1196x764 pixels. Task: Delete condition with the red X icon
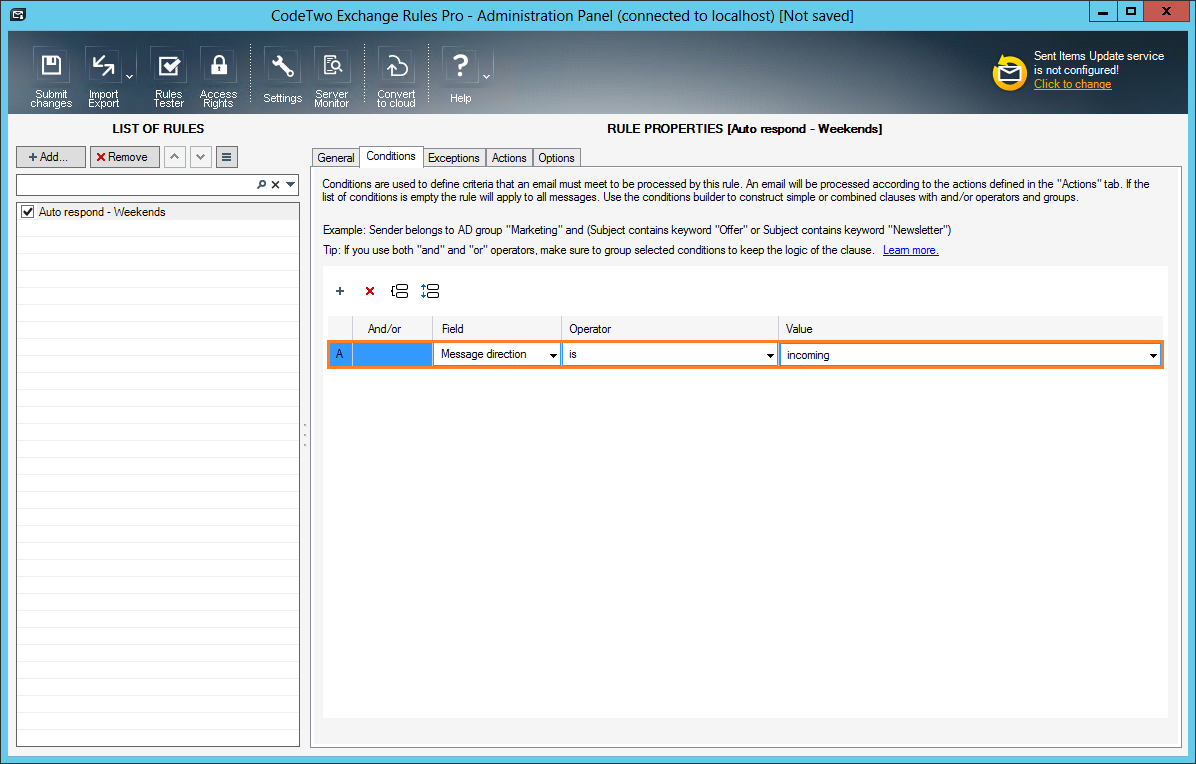coord(370,291)
